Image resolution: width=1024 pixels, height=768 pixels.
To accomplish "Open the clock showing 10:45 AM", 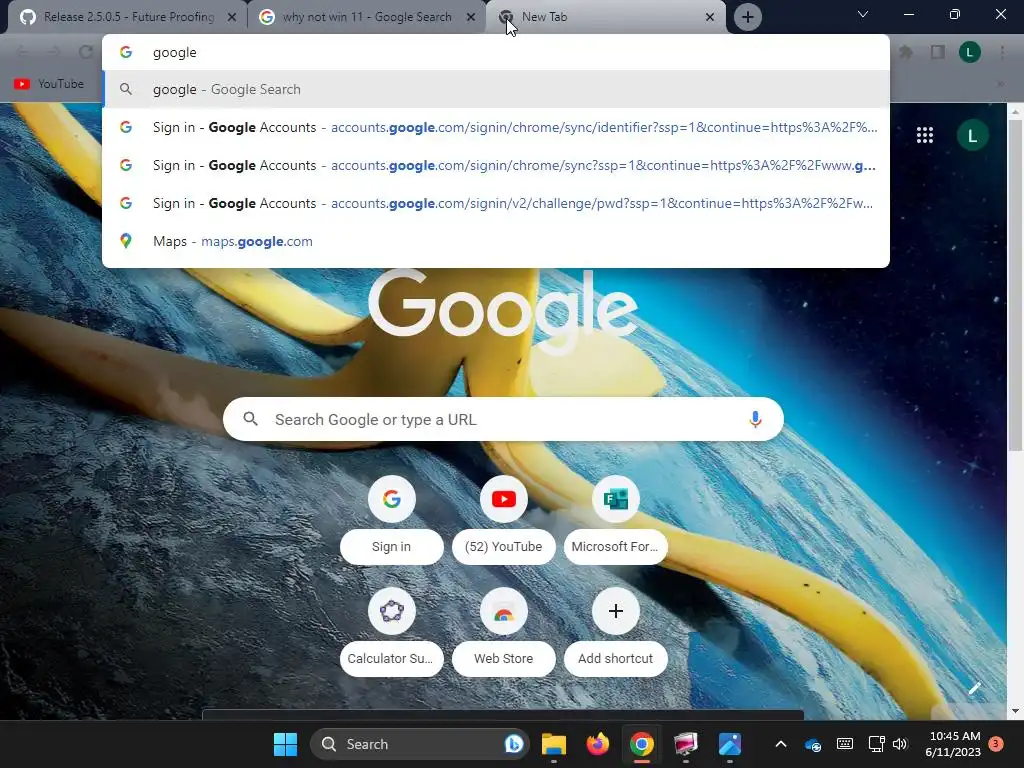I will [x=953, y=744].
